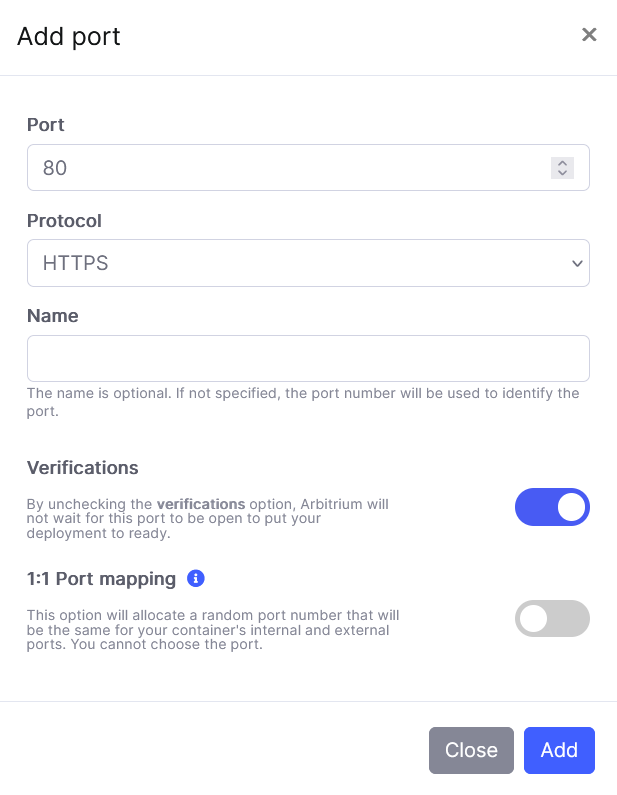The width and height of the screenshot is (617, 795).
Task: Click into the empty Name input field
Action: coord(307,358)
